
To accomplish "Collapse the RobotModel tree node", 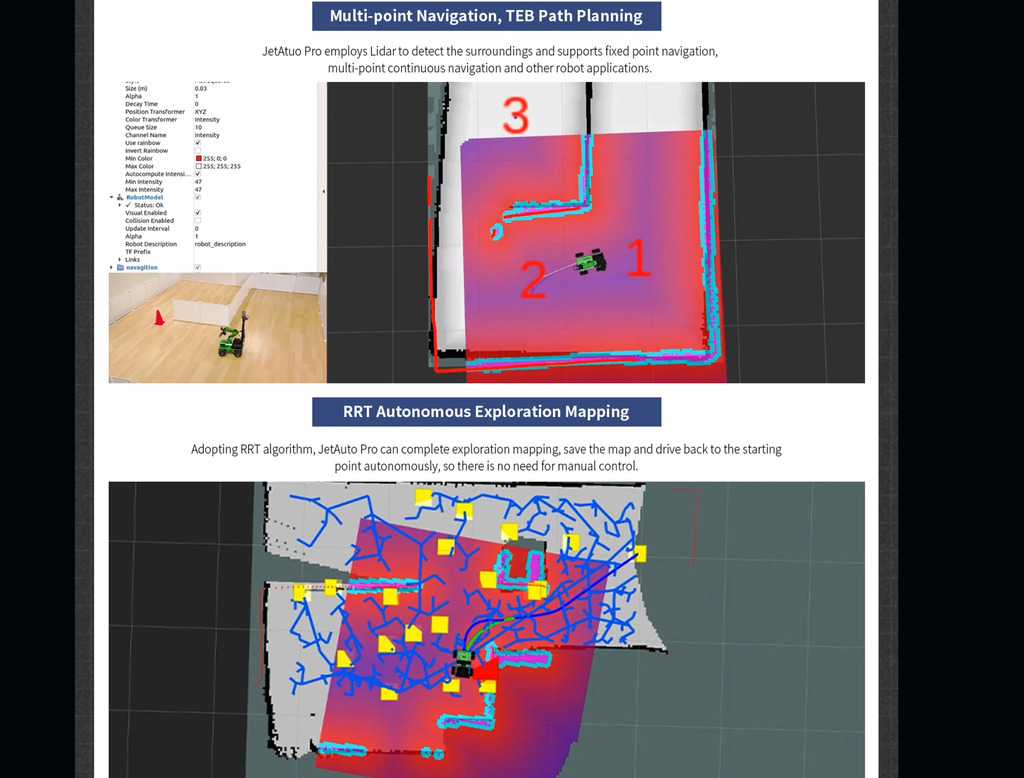I will [112, 197].
